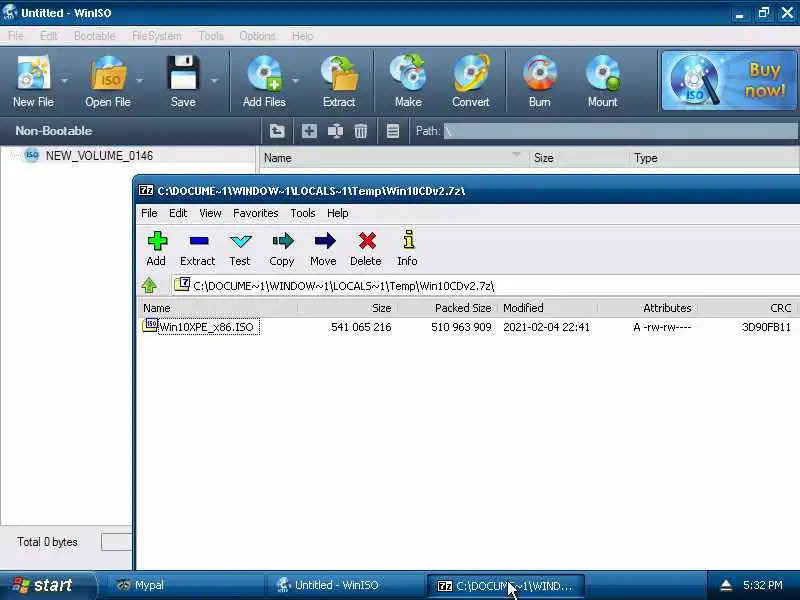Click the Attributes column header

647,308
